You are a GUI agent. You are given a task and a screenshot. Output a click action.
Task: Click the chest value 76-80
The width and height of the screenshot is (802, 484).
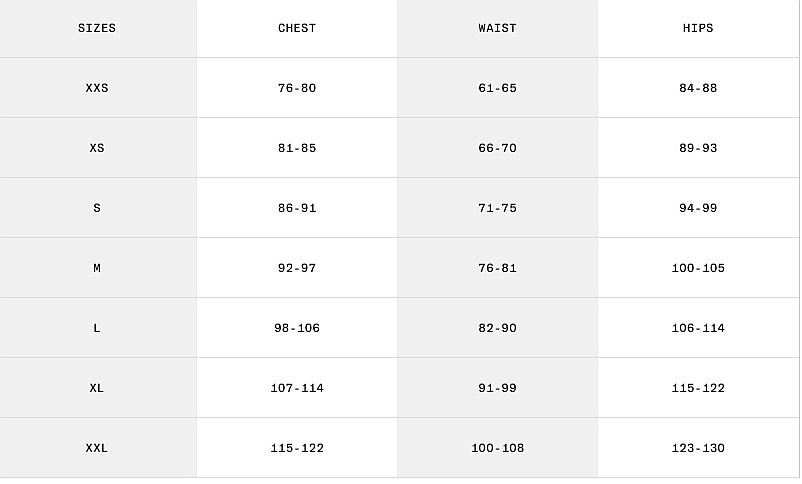(x=297, y=88)
